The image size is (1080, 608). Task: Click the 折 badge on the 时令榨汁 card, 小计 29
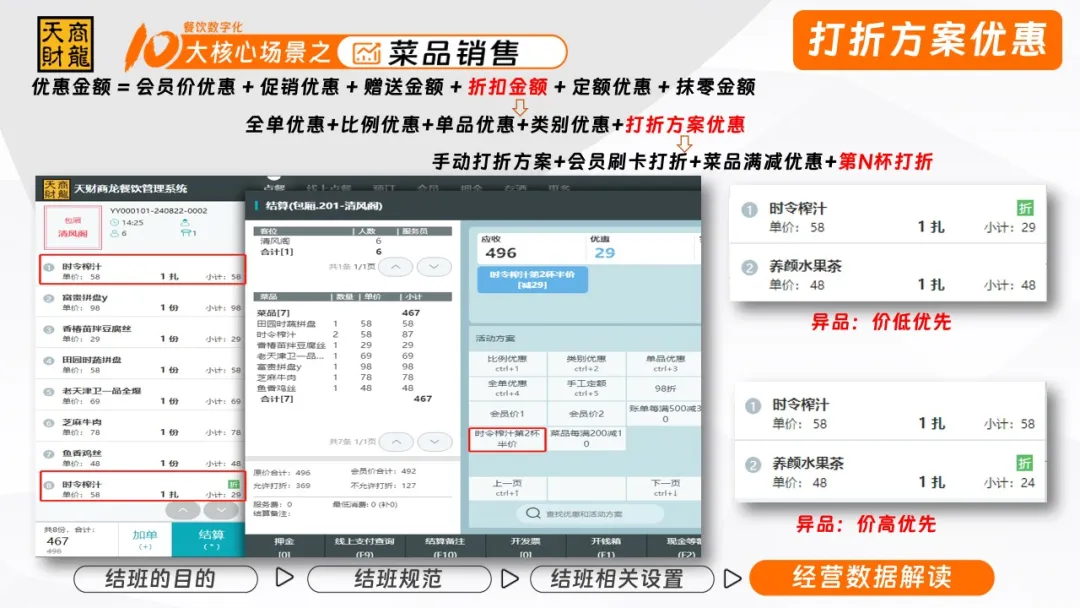pos(1025,208)
